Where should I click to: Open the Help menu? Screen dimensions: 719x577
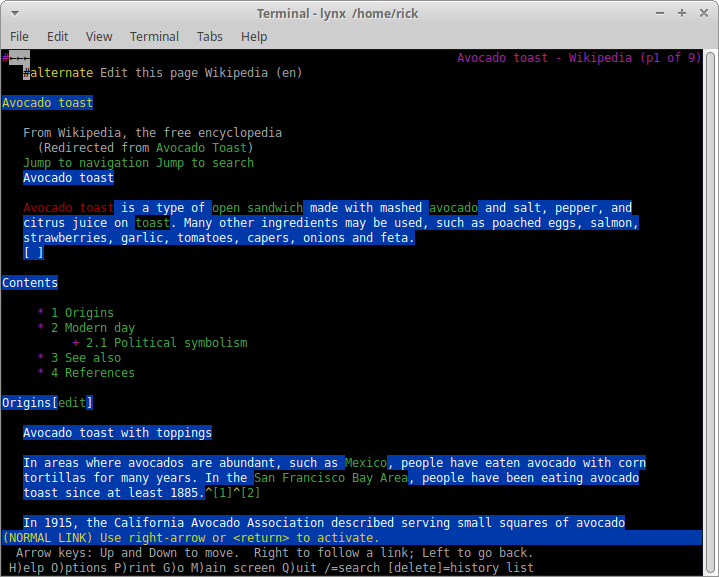point(254,36)
